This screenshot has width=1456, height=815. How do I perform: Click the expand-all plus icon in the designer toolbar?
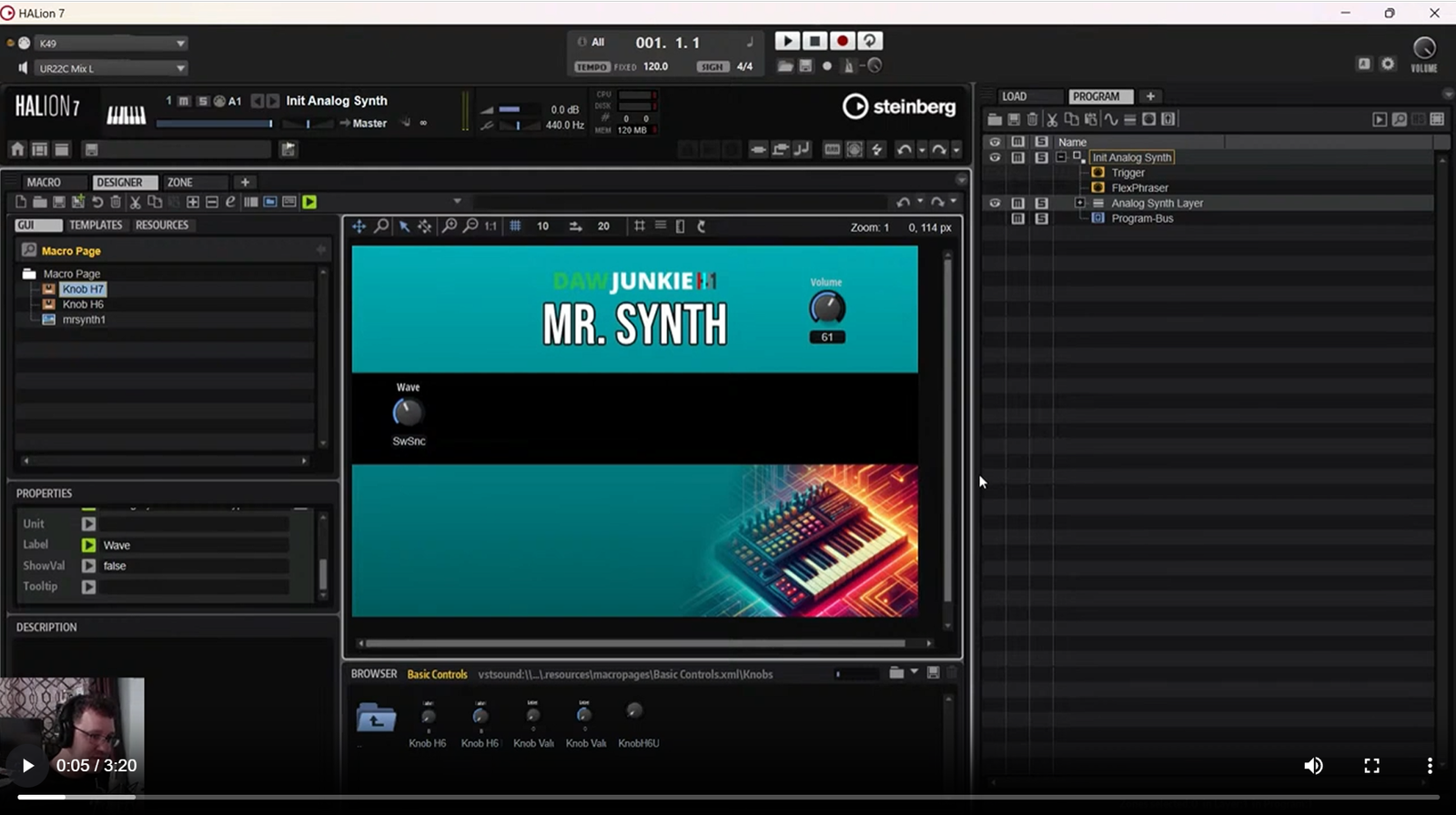coord(193,202)
